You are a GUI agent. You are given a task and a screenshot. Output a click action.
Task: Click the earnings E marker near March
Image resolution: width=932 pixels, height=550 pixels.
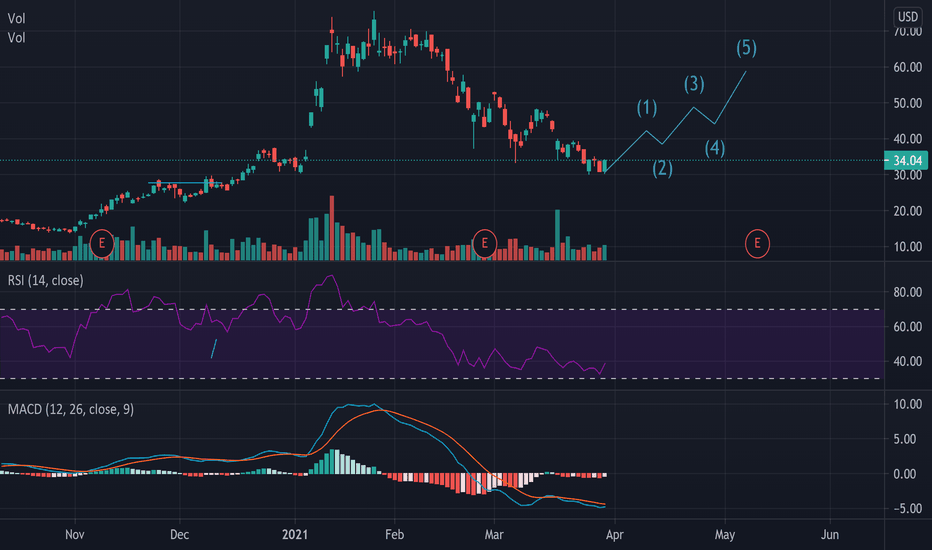484,243
